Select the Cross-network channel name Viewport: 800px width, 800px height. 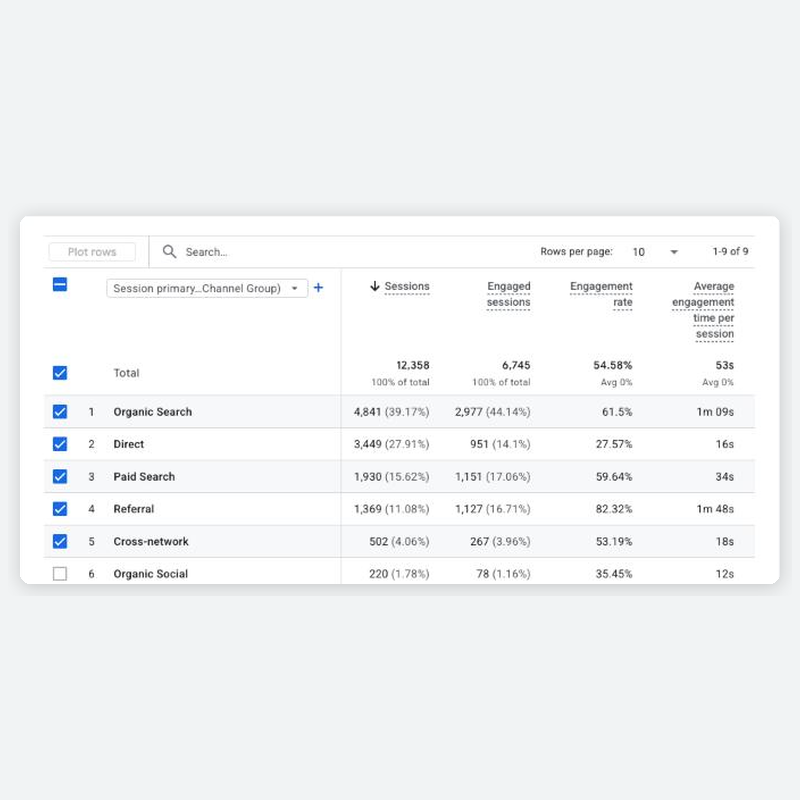click(x=151, y=541)
